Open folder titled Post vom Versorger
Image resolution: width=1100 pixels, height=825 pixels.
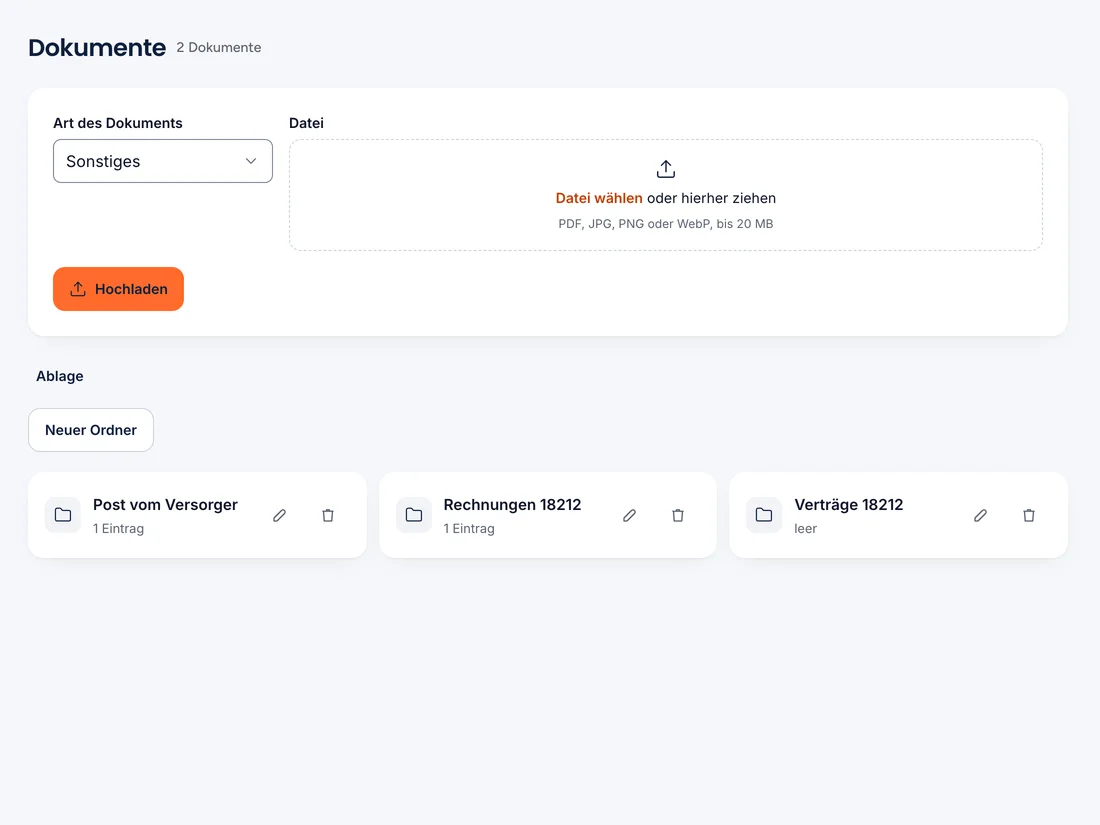pos(166,504)
